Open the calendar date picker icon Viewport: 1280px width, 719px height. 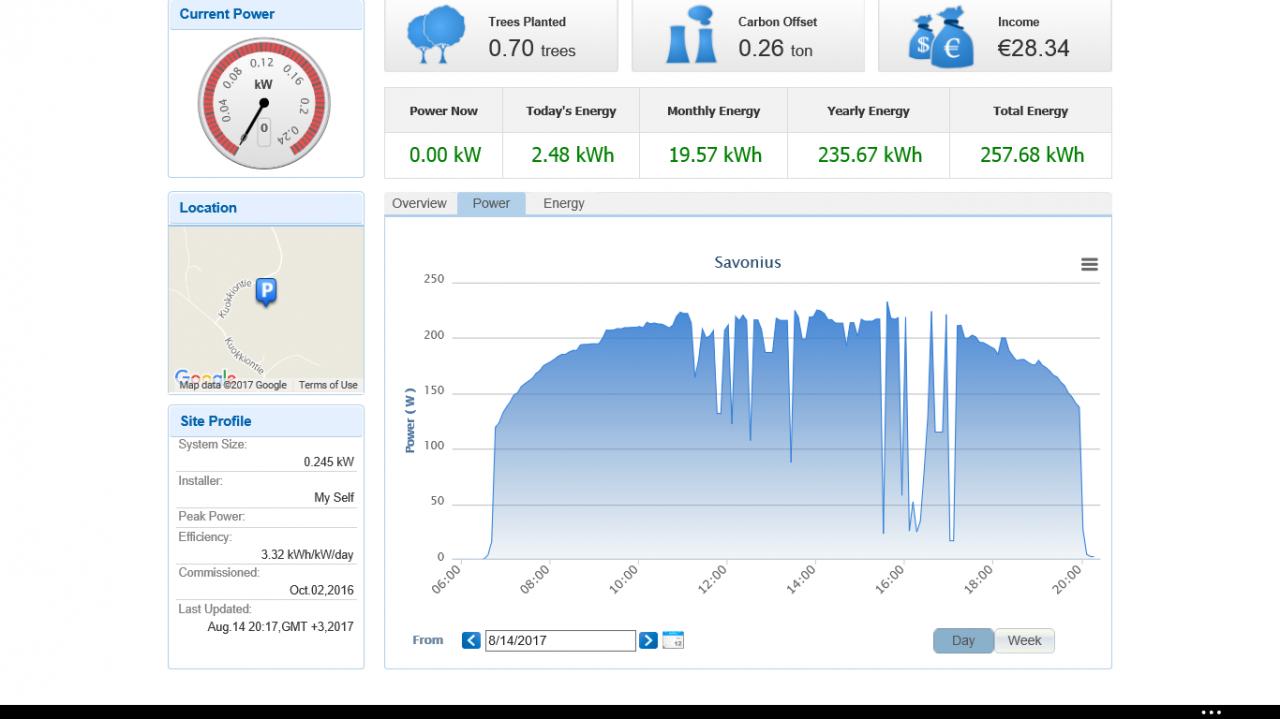[673, 640]
